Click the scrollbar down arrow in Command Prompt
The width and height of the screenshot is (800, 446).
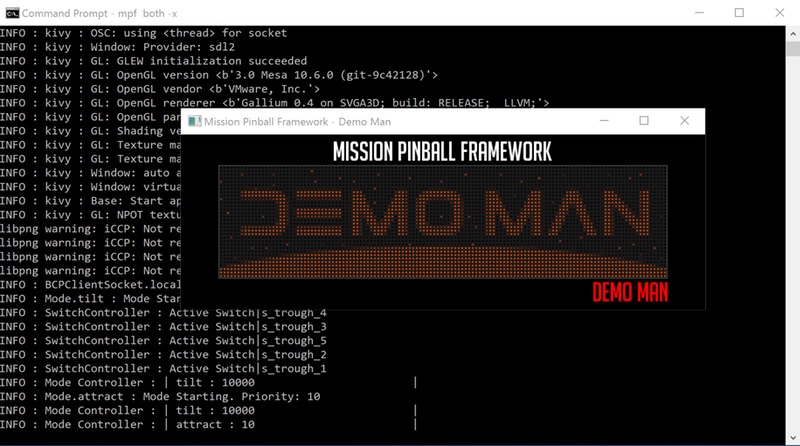tap(791, 438)
